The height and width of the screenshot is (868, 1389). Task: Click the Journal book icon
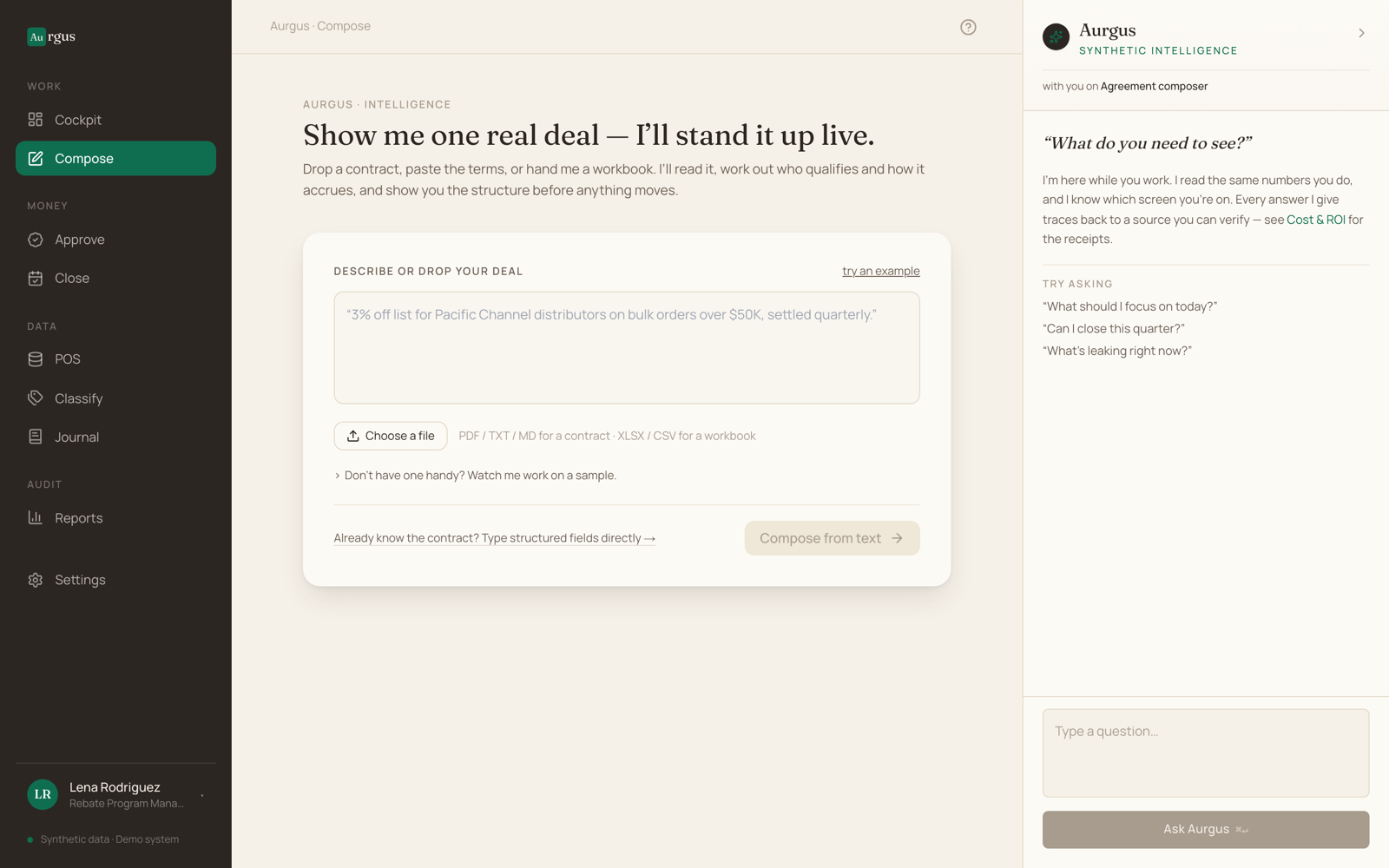[x=36, y=437]
